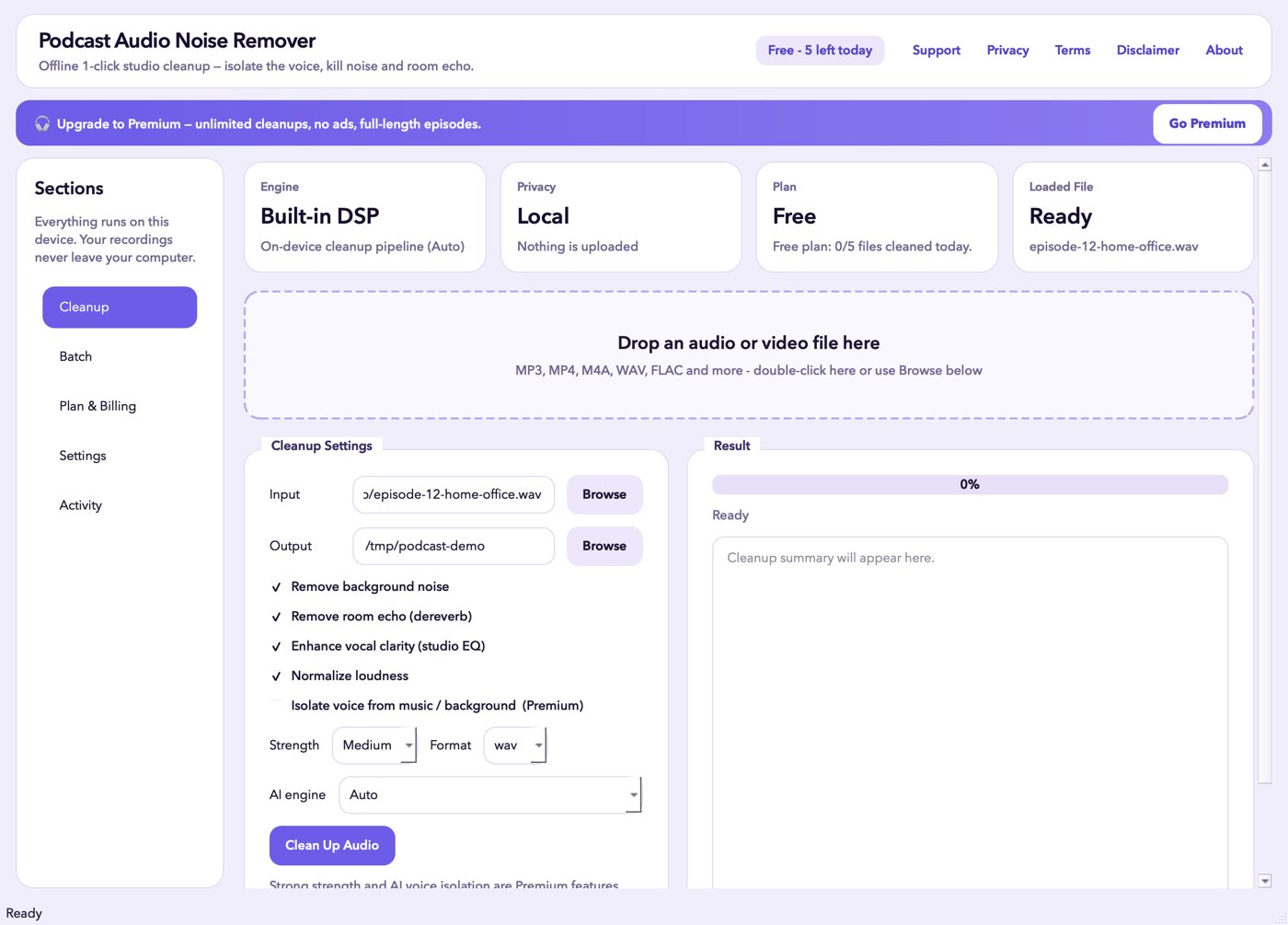Click the scrollbar up arrow
1288x925 pixels.
(1265, 165)
